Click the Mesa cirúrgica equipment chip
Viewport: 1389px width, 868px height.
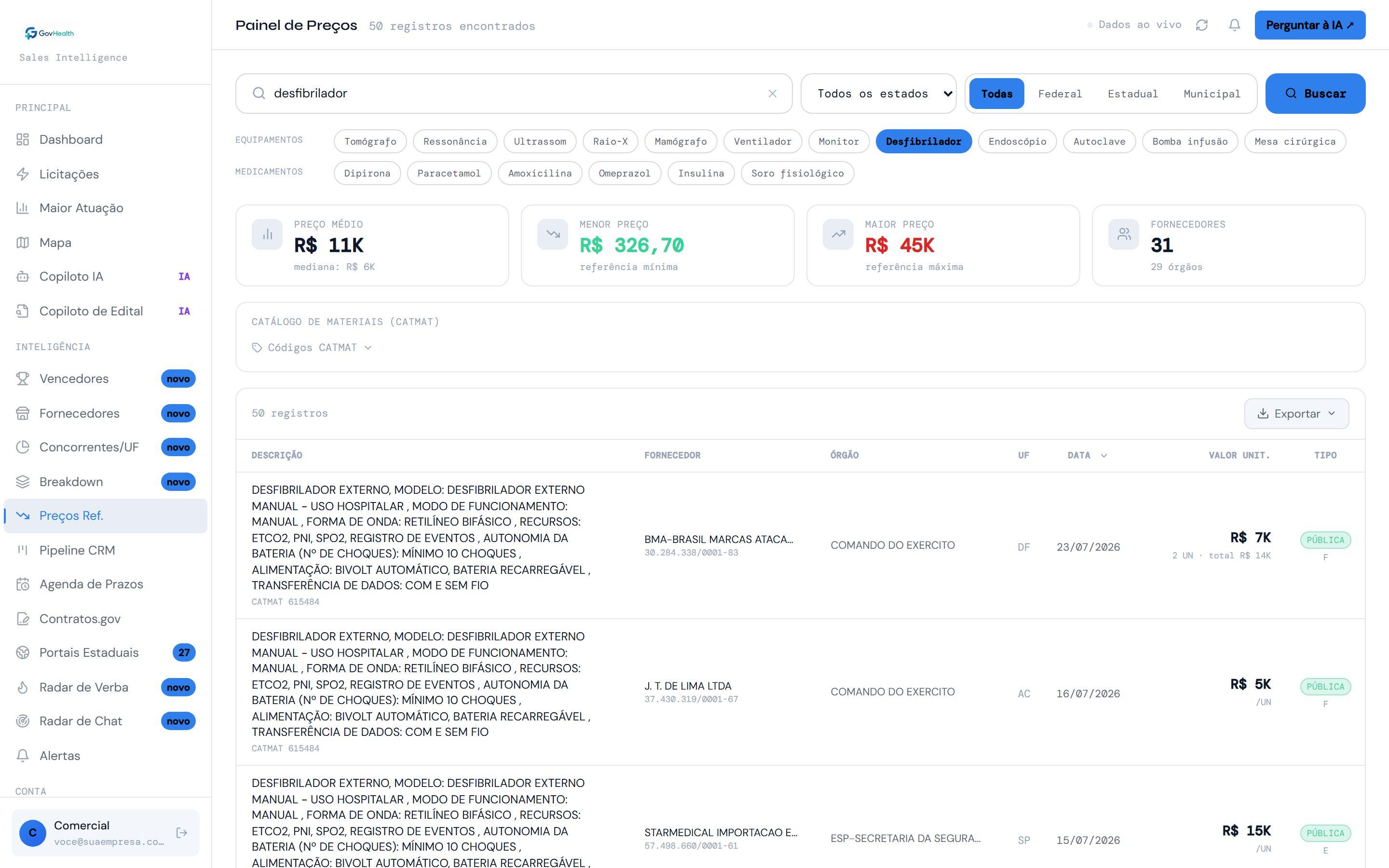click(1295, 141)
